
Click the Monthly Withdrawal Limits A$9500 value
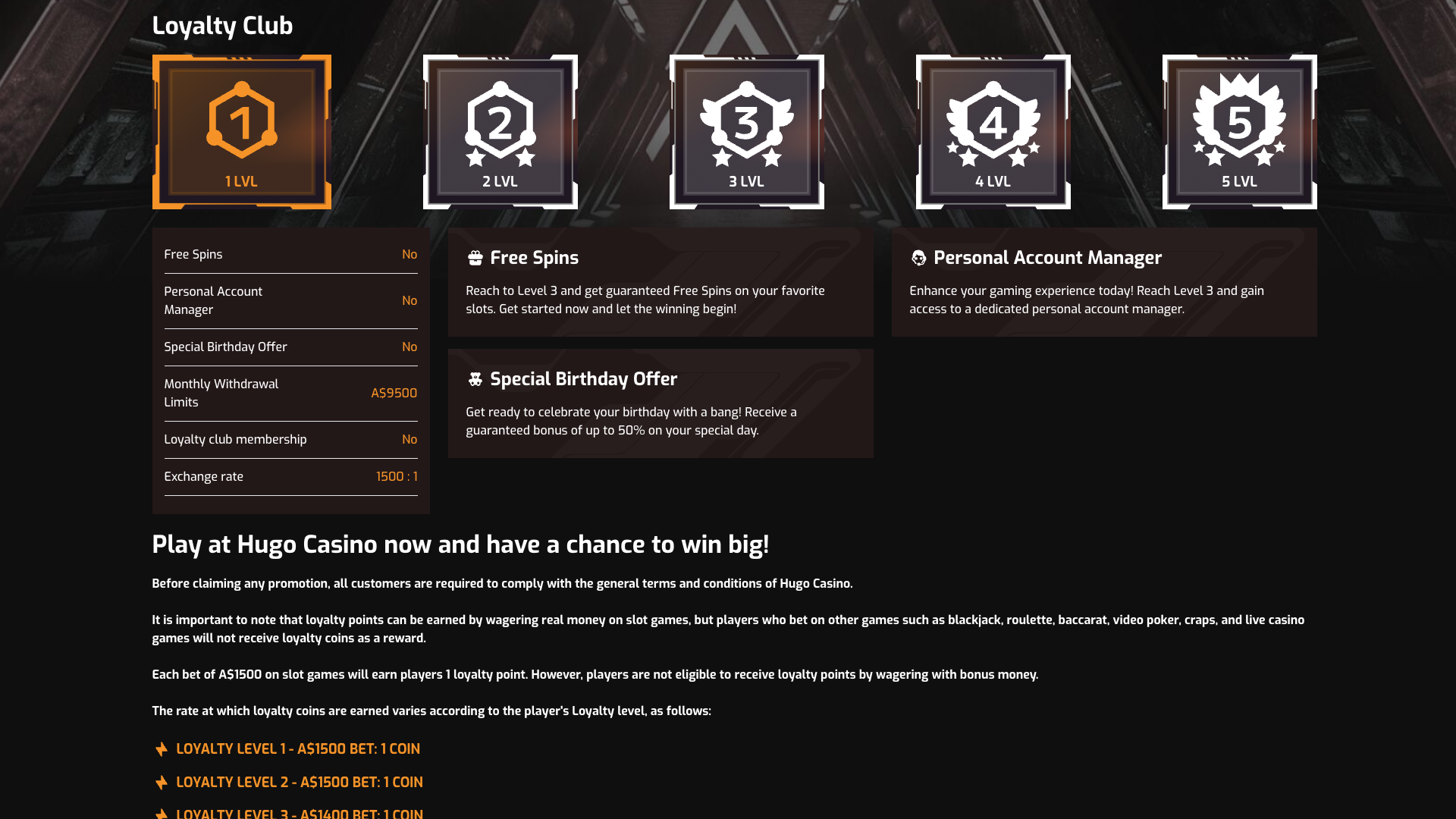pyautogui.click(x=394, y=393)
